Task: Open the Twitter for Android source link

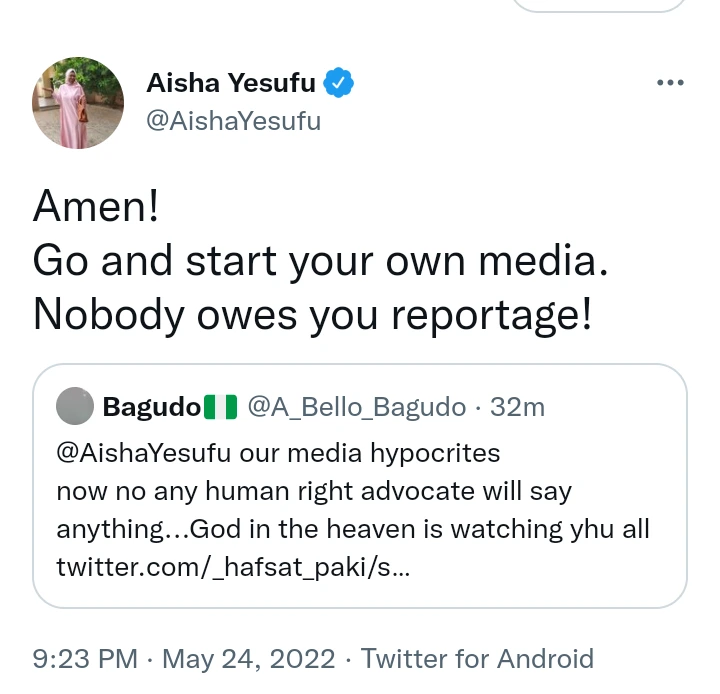Action: point(477,659)
